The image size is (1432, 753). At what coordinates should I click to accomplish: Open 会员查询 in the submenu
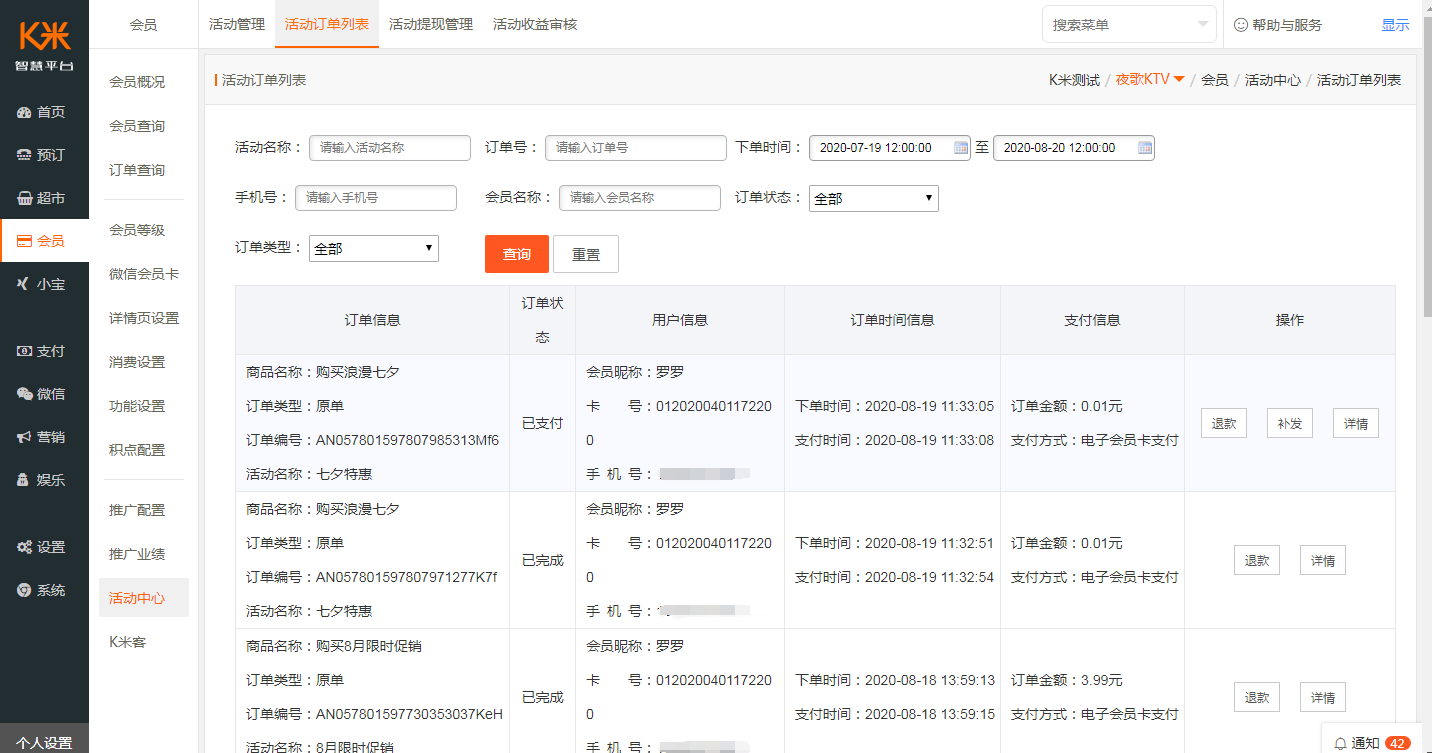coord(137,126)
